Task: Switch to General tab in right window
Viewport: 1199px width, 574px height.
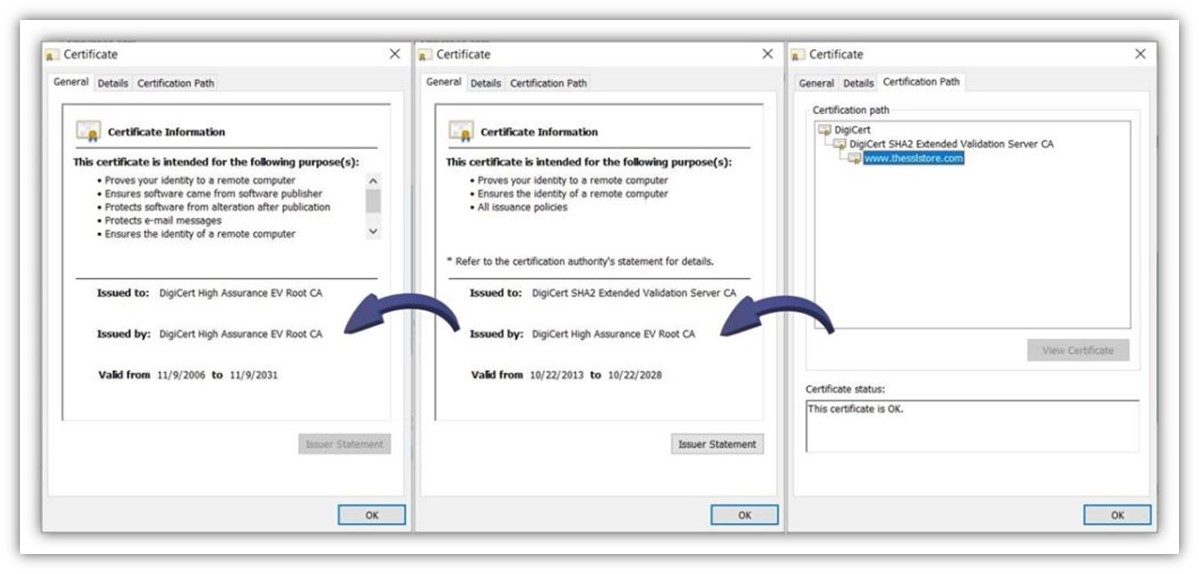Action: coord(817,83)
